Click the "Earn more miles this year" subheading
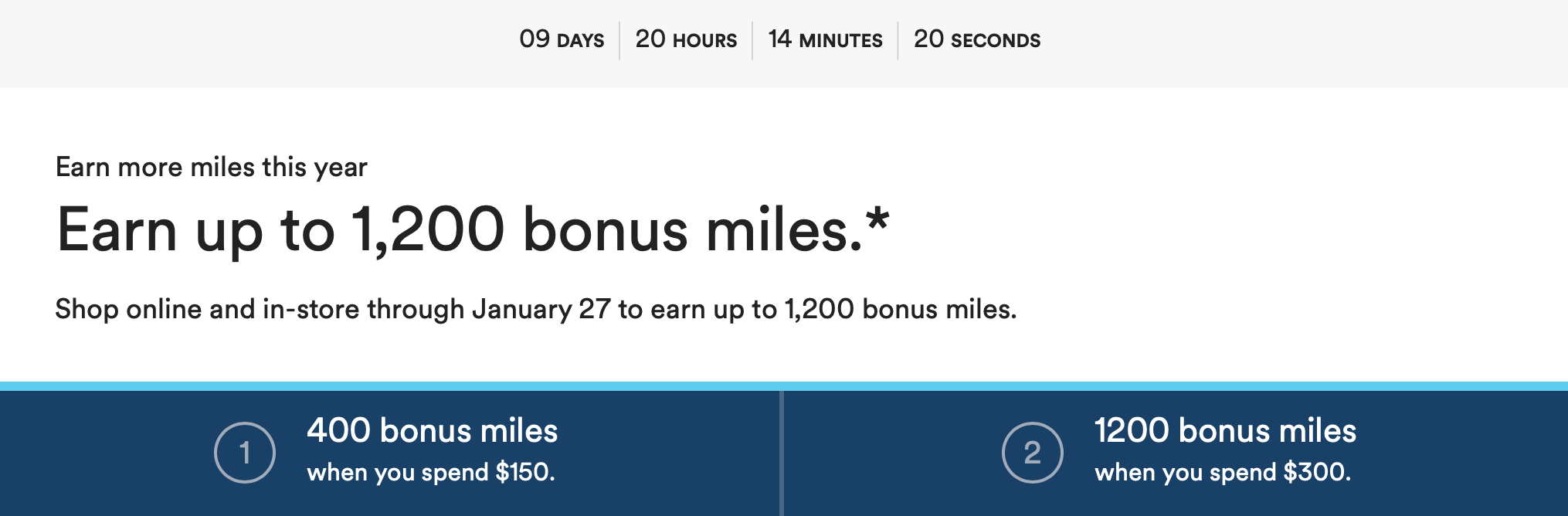 click(x=212, y=167)
